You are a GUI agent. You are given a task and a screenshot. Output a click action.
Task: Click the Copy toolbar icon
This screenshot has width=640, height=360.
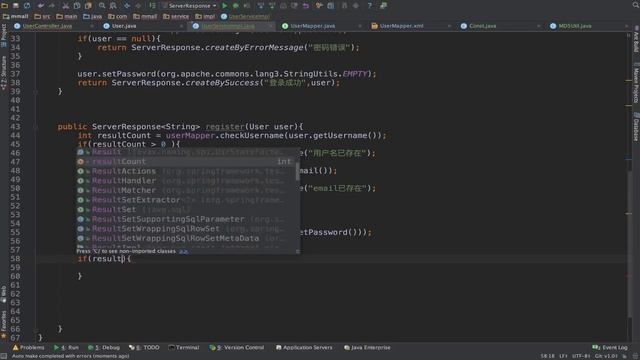point(77,6)
